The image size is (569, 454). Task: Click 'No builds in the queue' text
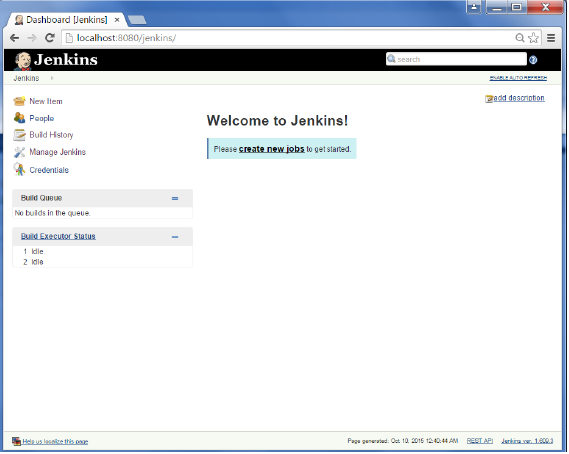[x=52, y=213]
